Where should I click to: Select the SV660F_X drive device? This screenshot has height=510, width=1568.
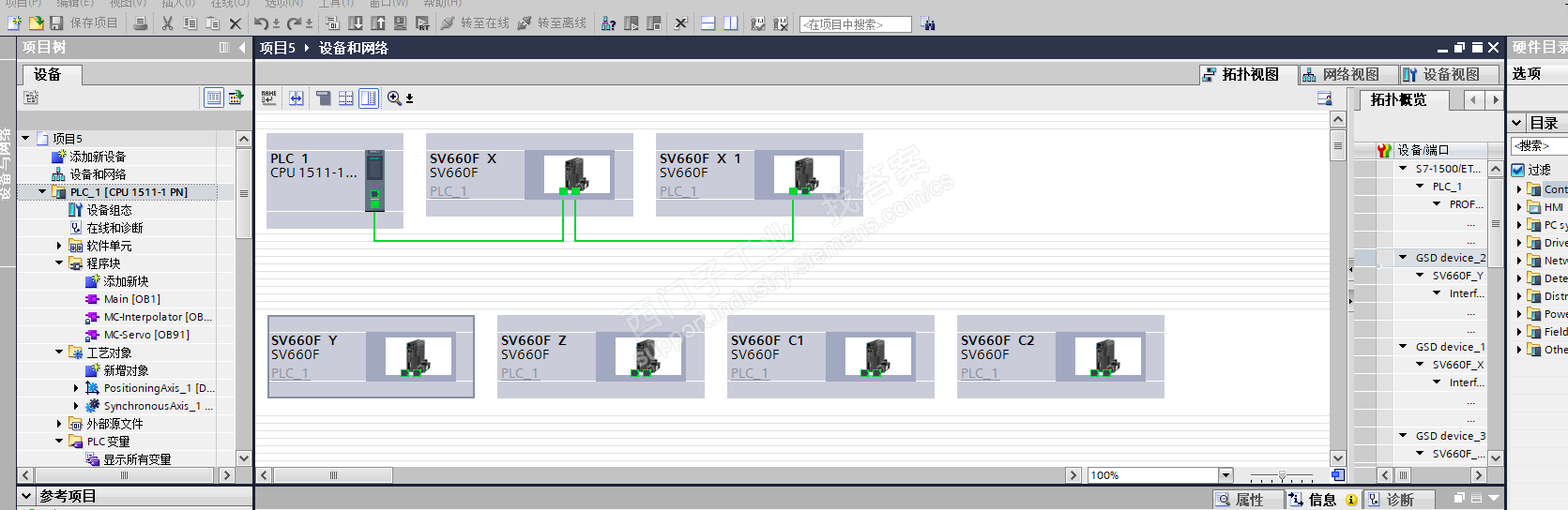point(529,174)
